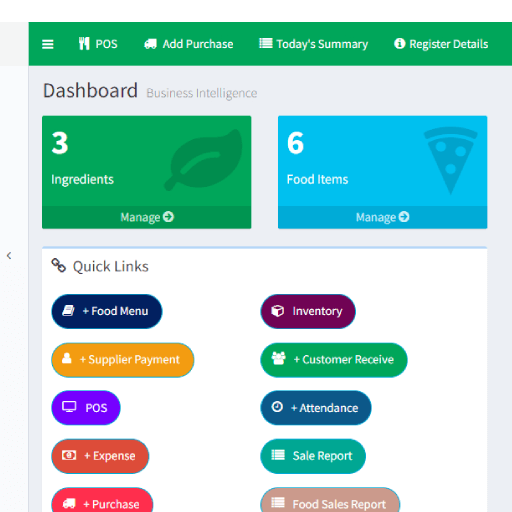Click the + Customer Receive group icon
The image size is (512, 512).
279,359
